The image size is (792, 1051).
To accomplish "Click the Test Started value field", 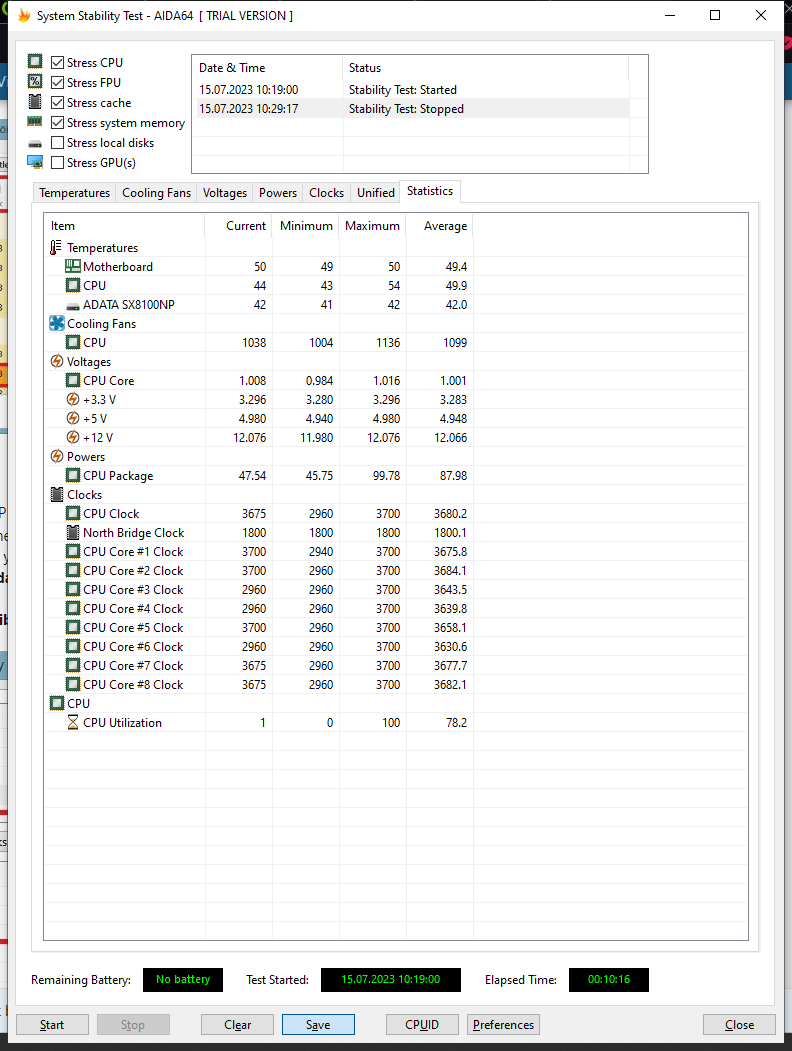I will click(391, 979).
